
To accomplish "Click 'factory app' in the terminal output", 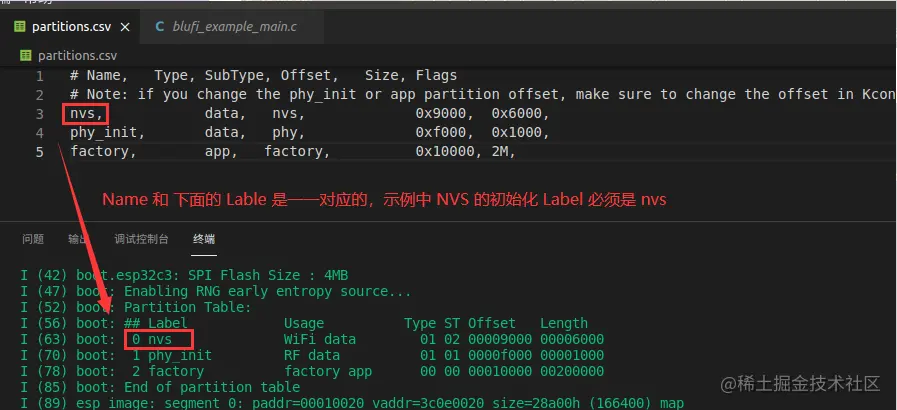I will [x=328, y=371].
